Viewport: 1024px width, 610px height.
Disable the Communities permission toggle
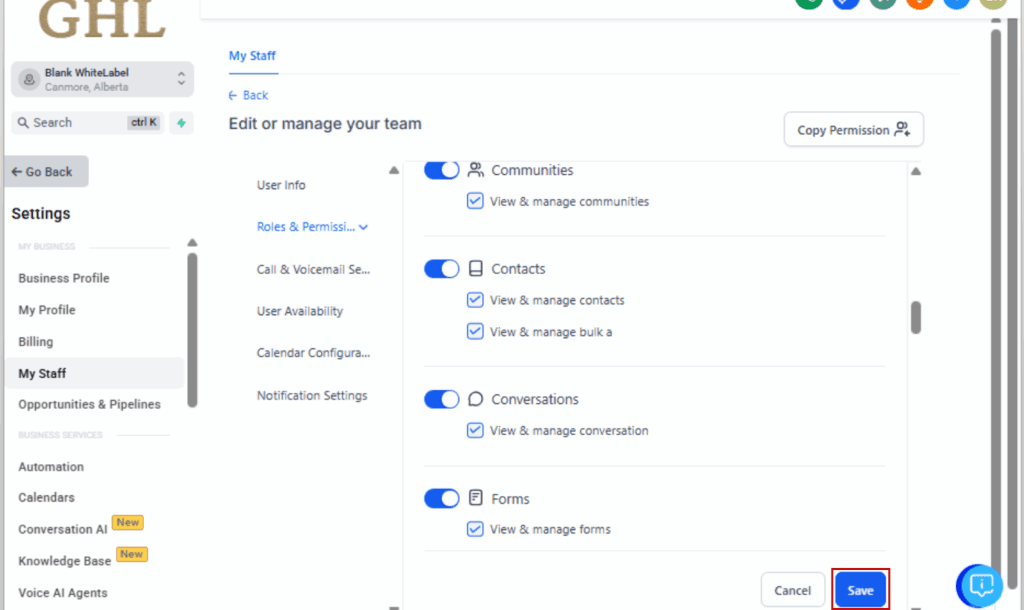(x=441, y=170)
